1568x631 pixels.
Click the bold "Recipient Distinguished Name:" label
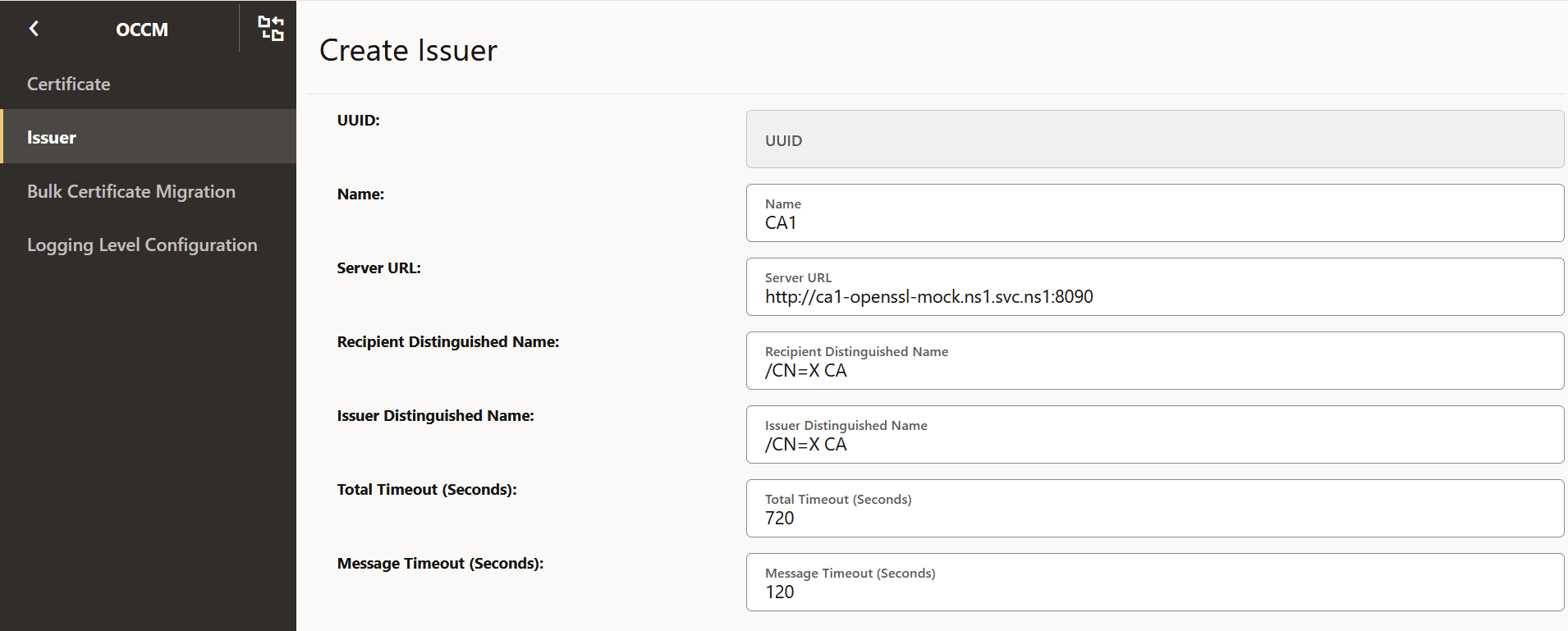tap(447, 342)
